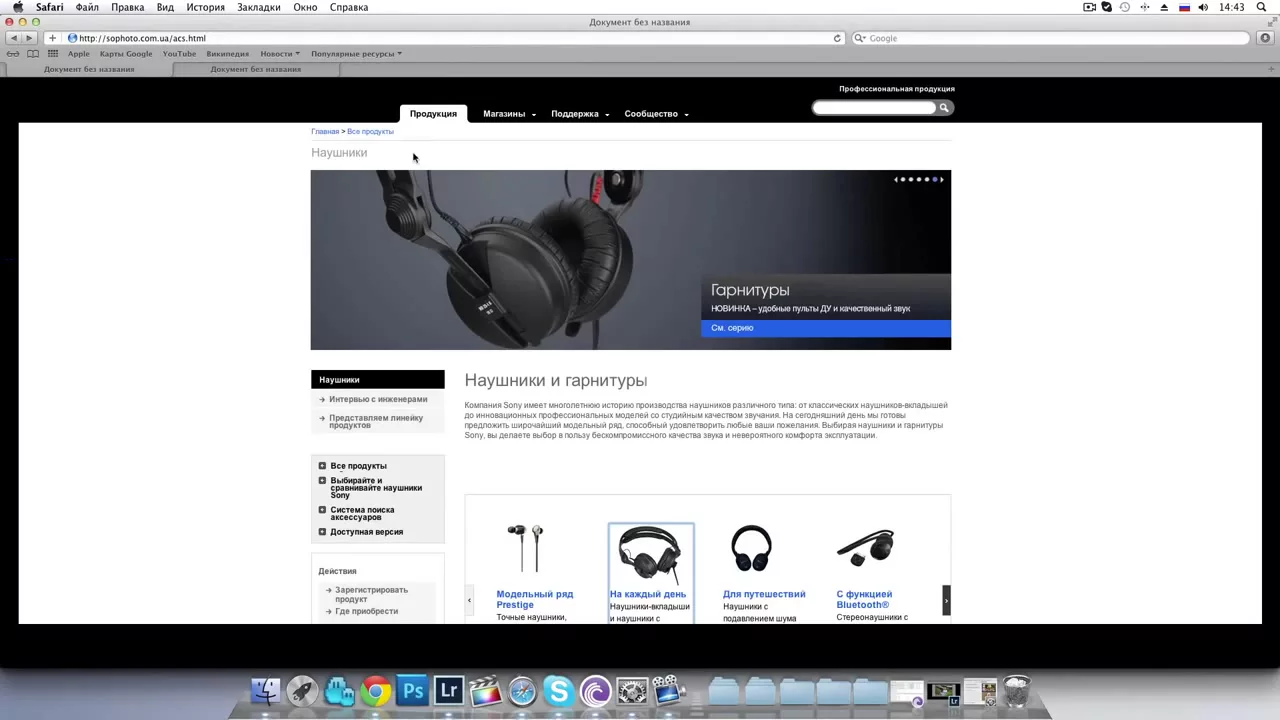Open System Preferences in the Dock
This screenshot has height=720, width=1280.
632,691
